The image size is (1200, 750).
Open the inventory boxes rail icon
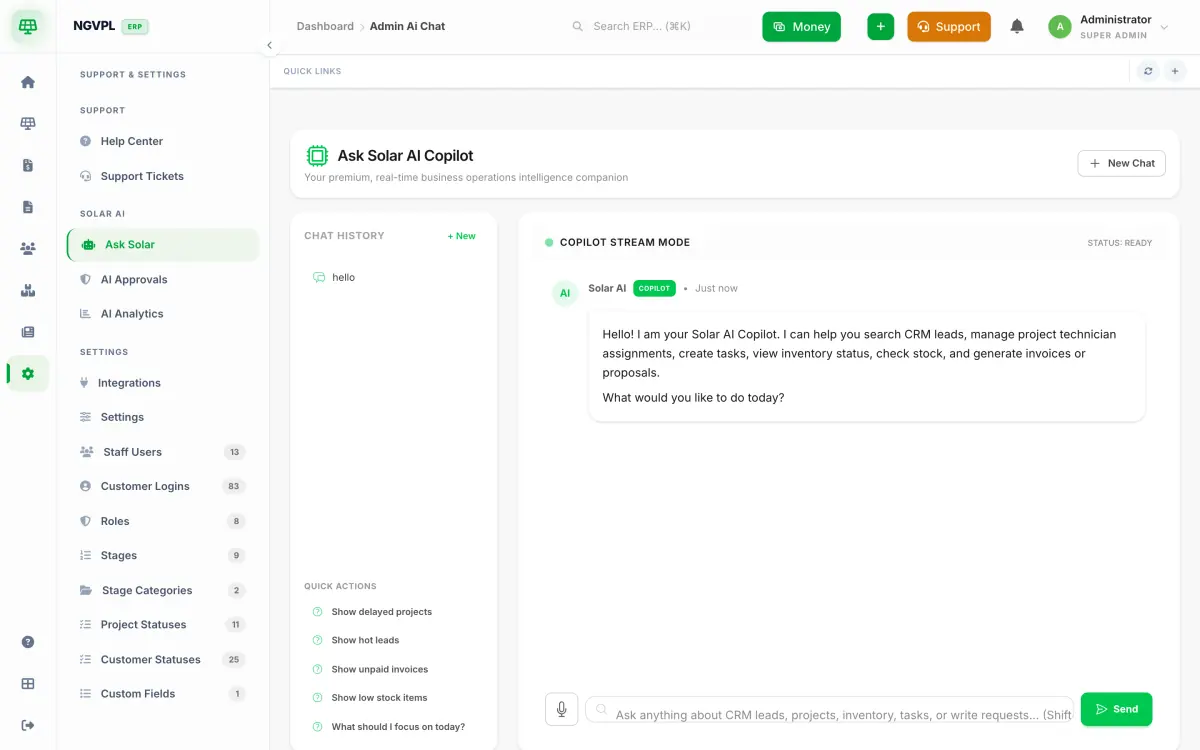pos(28,291)
